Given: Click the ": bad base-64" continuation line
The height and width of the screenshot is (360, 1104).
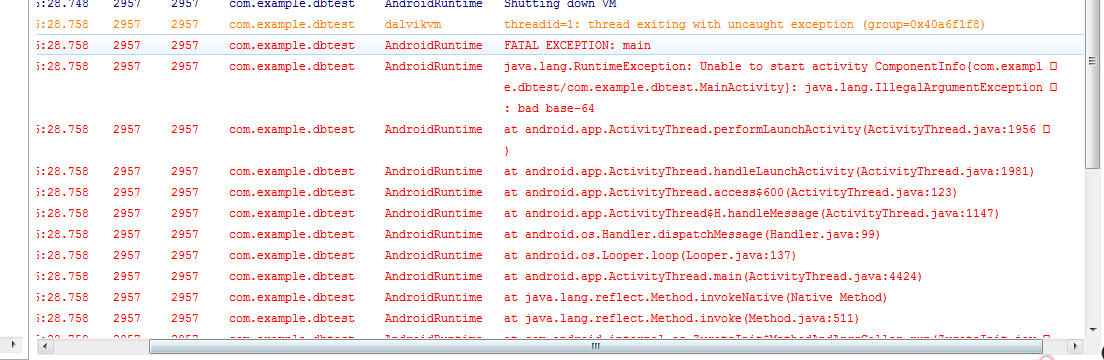Looking at the screenshot, I should point(550,108).
